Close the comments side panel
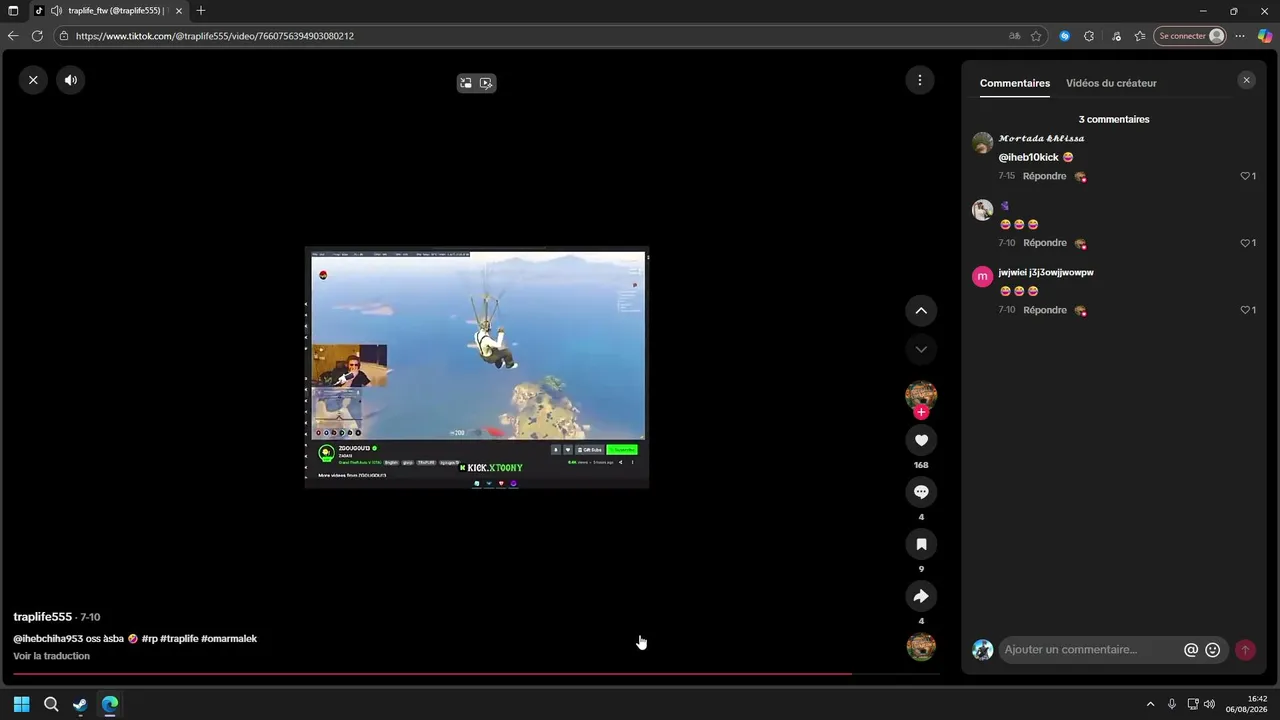Viewport: 1280px width, 720px height. [x=1246, y=80]
